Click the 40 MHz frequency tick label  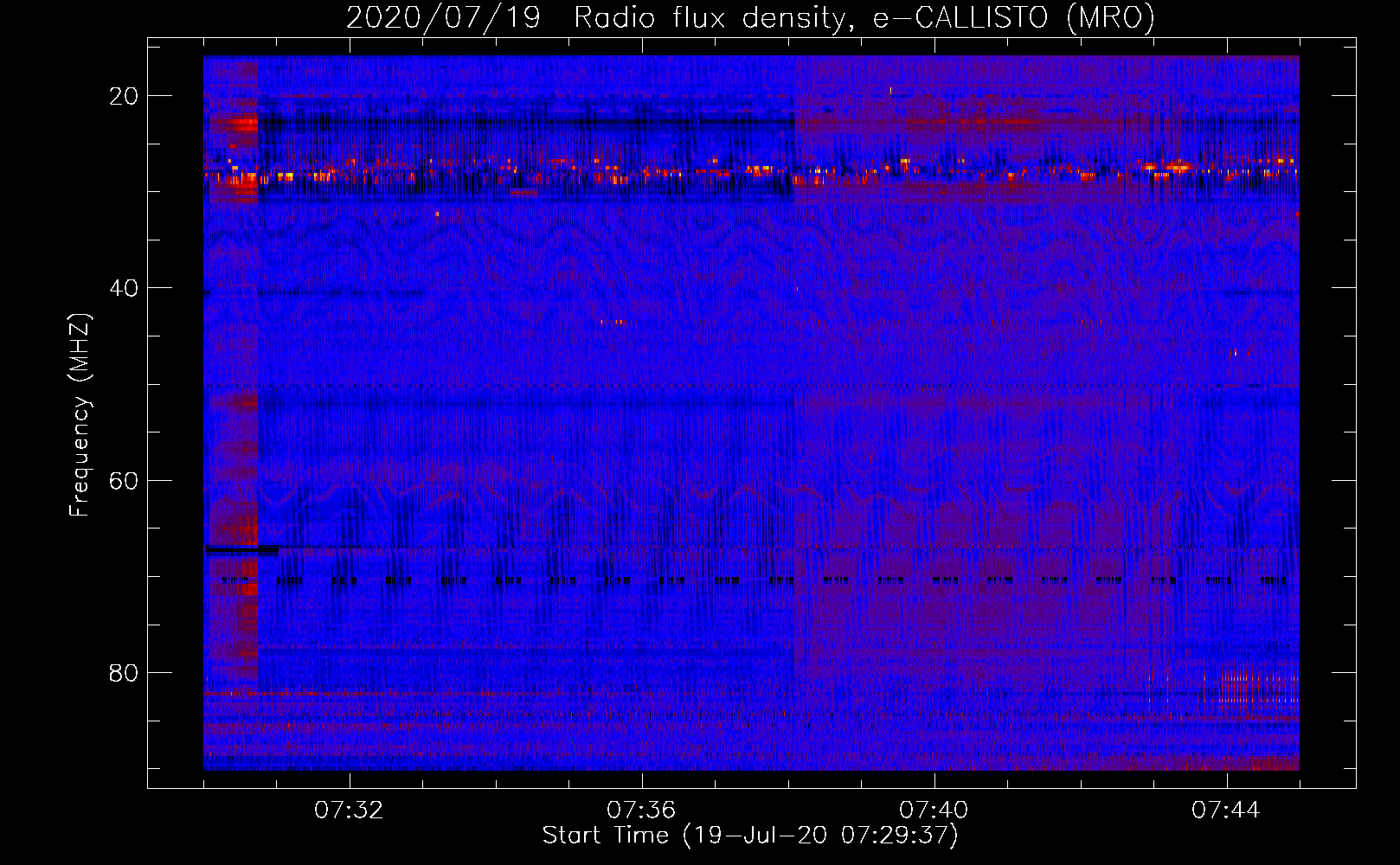(x=125, y=288)
